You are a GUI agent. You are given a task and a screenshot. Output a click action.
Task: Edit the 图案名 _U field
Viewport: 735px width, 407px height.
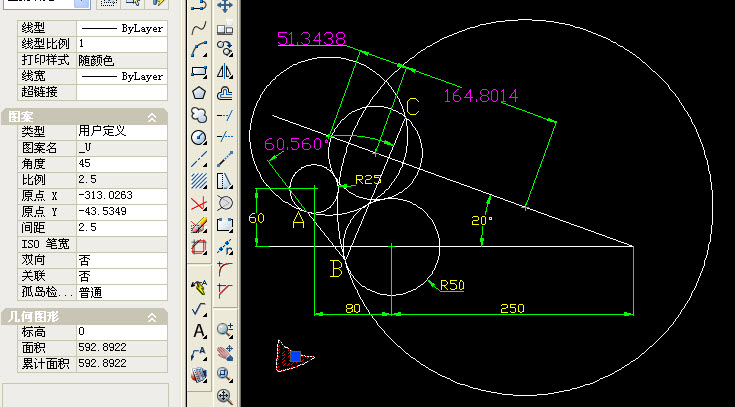122,148
